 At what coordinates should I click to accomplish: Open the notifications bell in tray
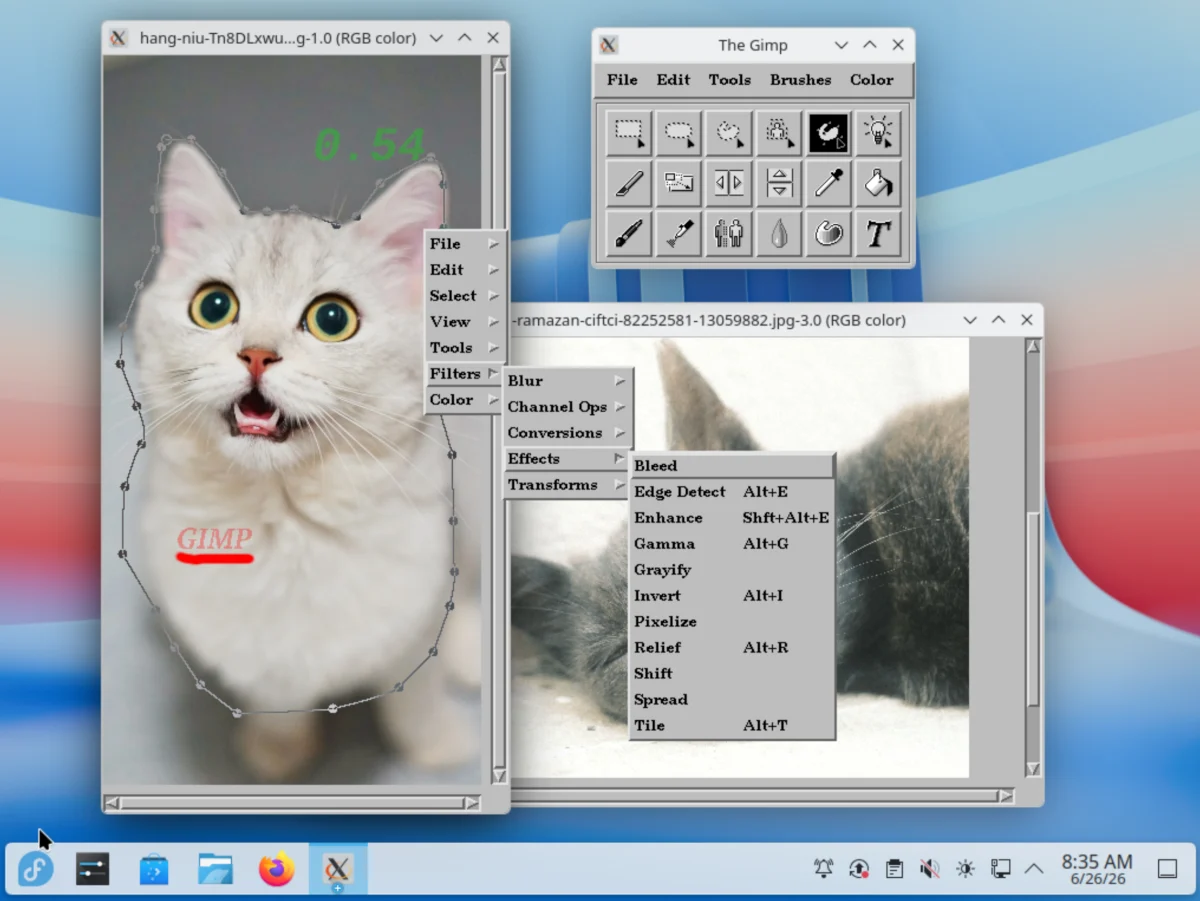pos(823,869)
